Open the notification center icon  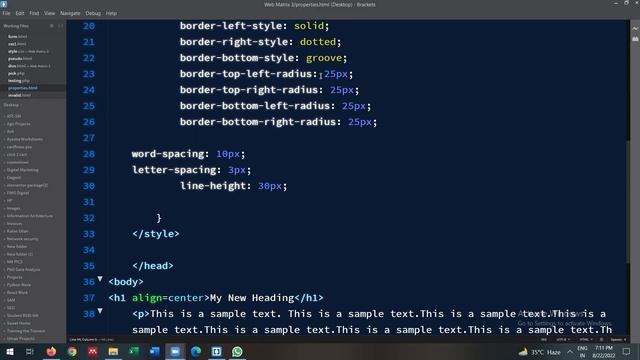coord(627,351)
